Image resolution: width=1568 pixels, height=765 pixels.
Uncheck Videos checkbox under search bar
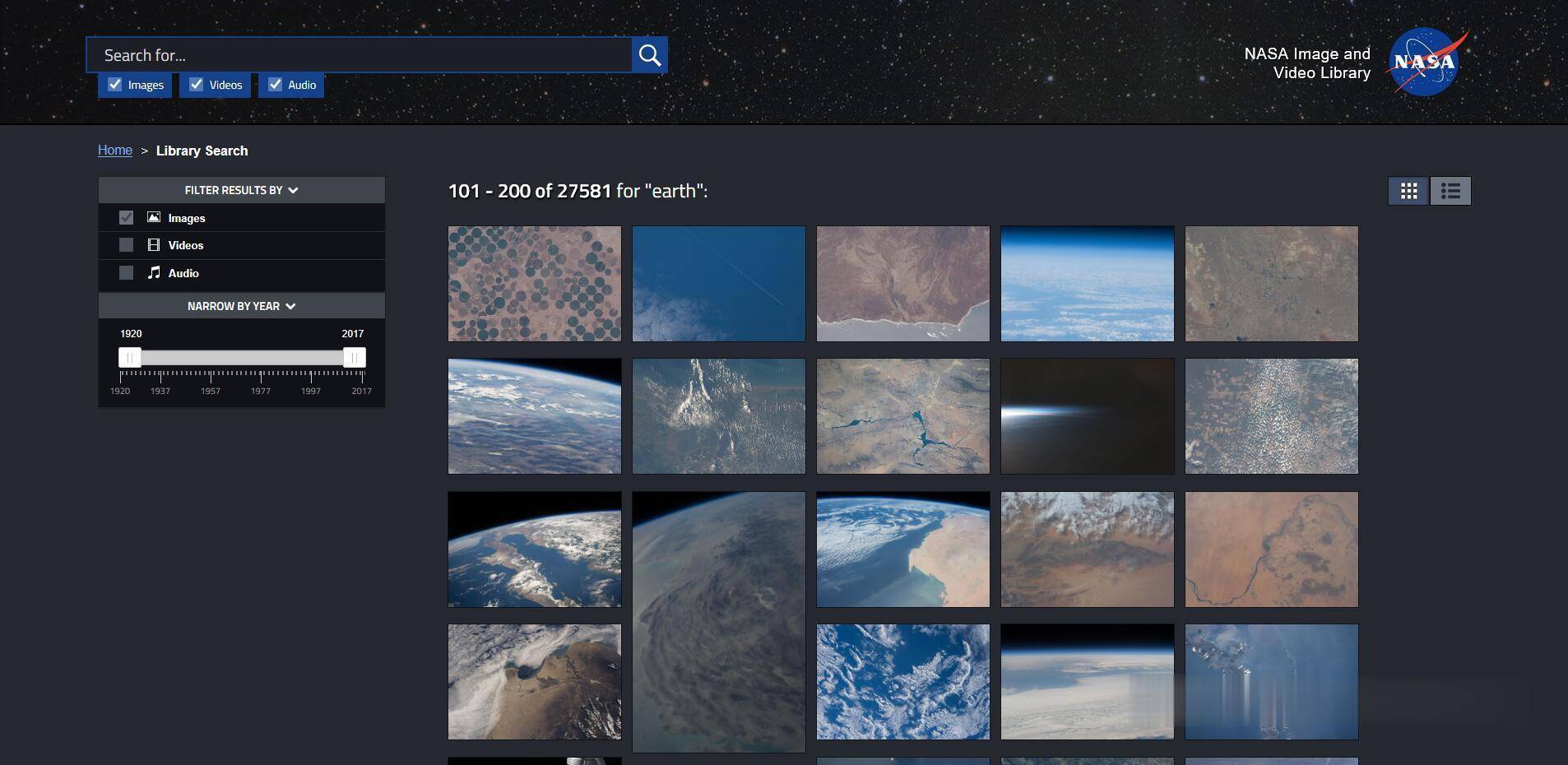197,85
